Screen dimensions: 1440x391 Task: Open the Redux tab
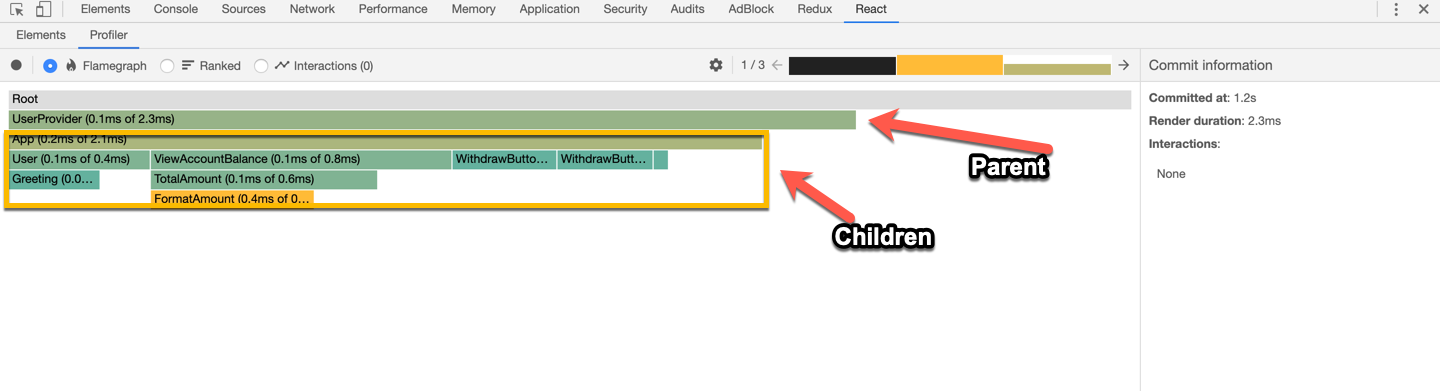tap(814, 9)
